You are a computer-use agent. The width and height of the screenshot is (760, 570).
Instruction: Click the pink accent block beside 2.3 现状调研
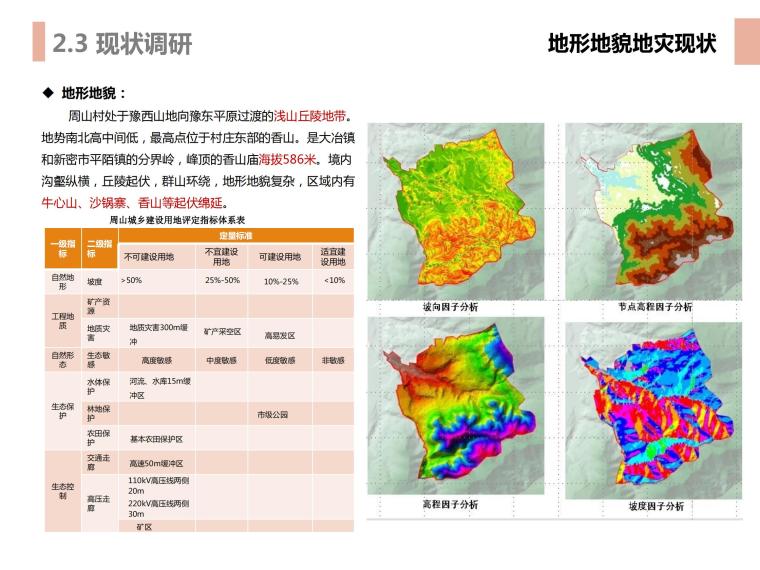[x=38, y=41]
